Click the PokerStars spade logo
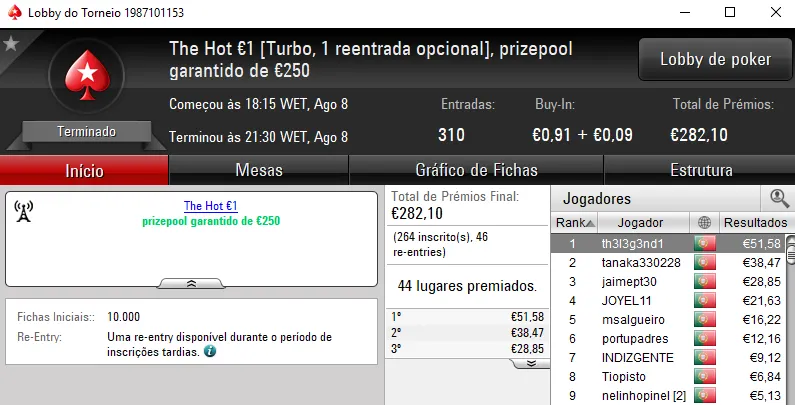This screenshot has width=795, height=405. click(x=86, y=77)
